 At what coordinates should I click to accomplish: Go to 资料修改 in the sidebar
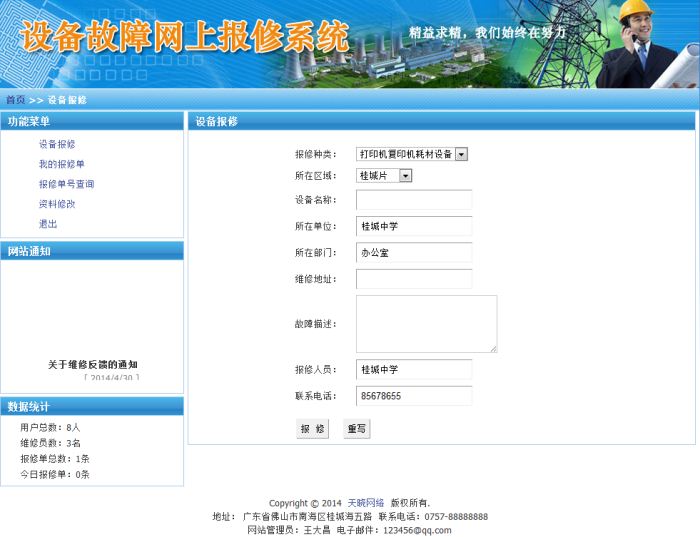click(x=57, y=204)
